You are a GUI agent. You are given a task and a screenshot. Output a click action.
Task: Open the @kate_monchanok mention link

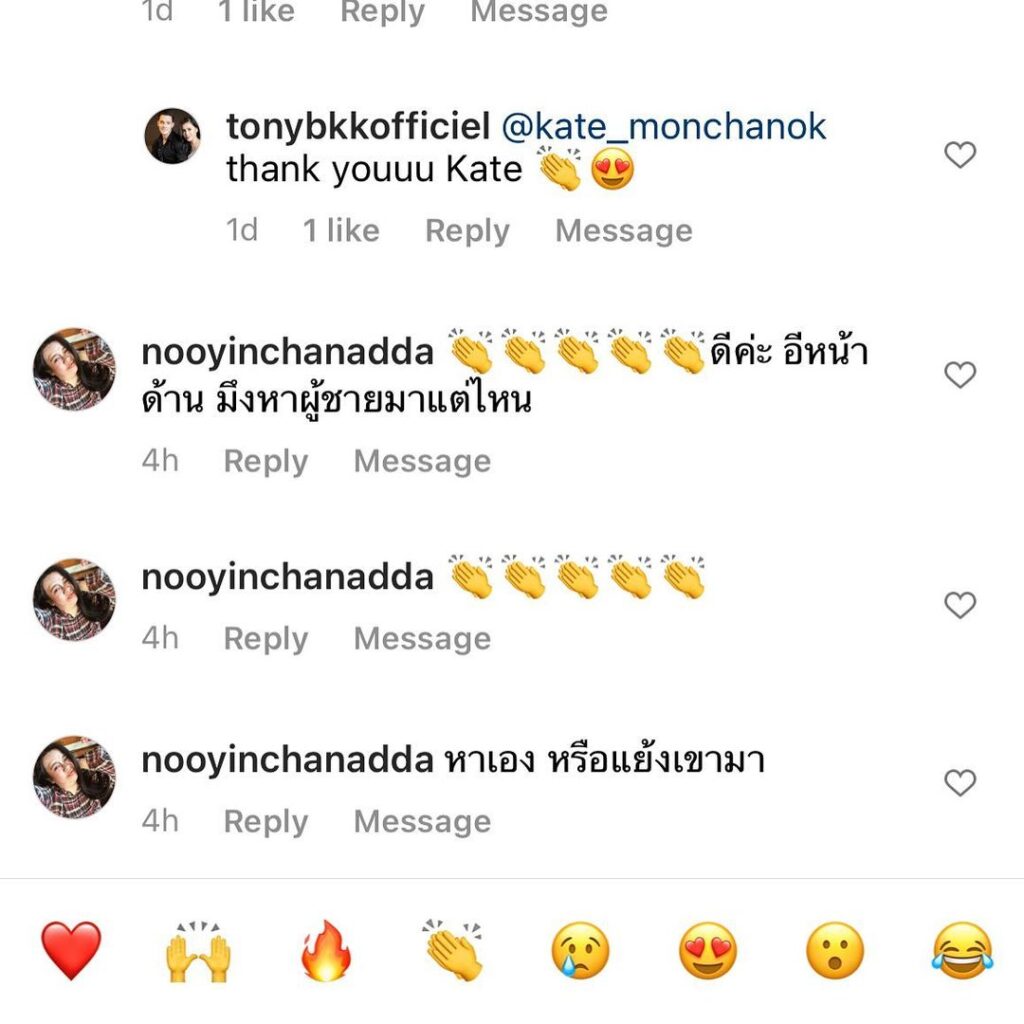click(663, 127)
